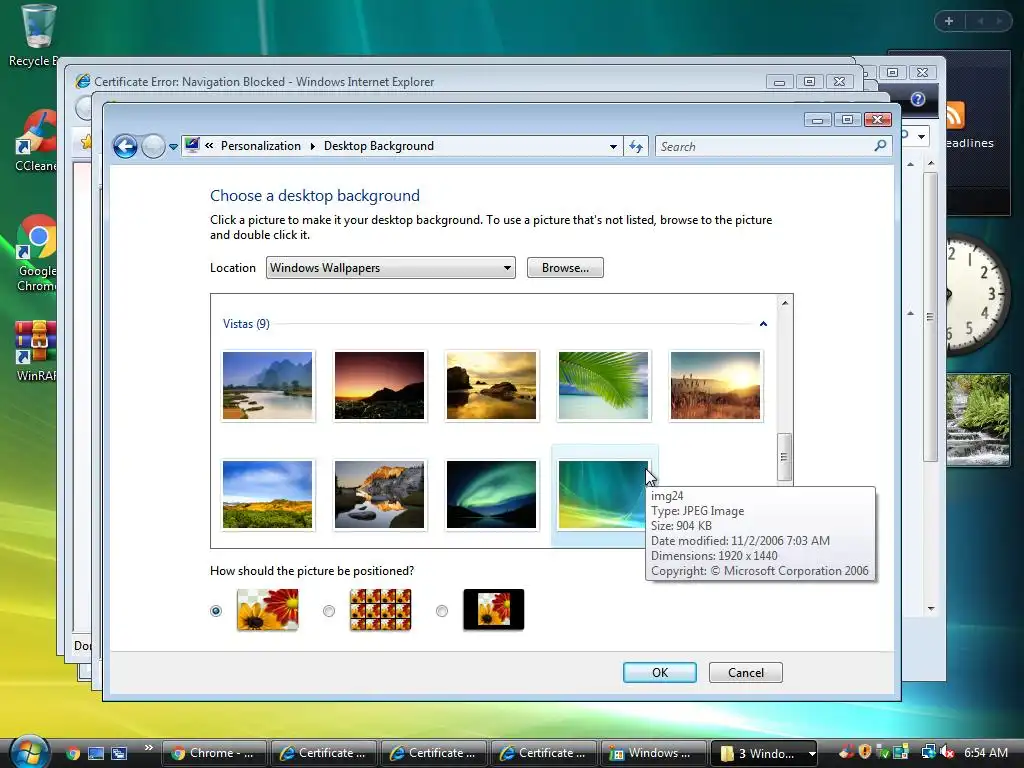Click the Cancel button
This screenshot has width=1024, height=768.
746,673
